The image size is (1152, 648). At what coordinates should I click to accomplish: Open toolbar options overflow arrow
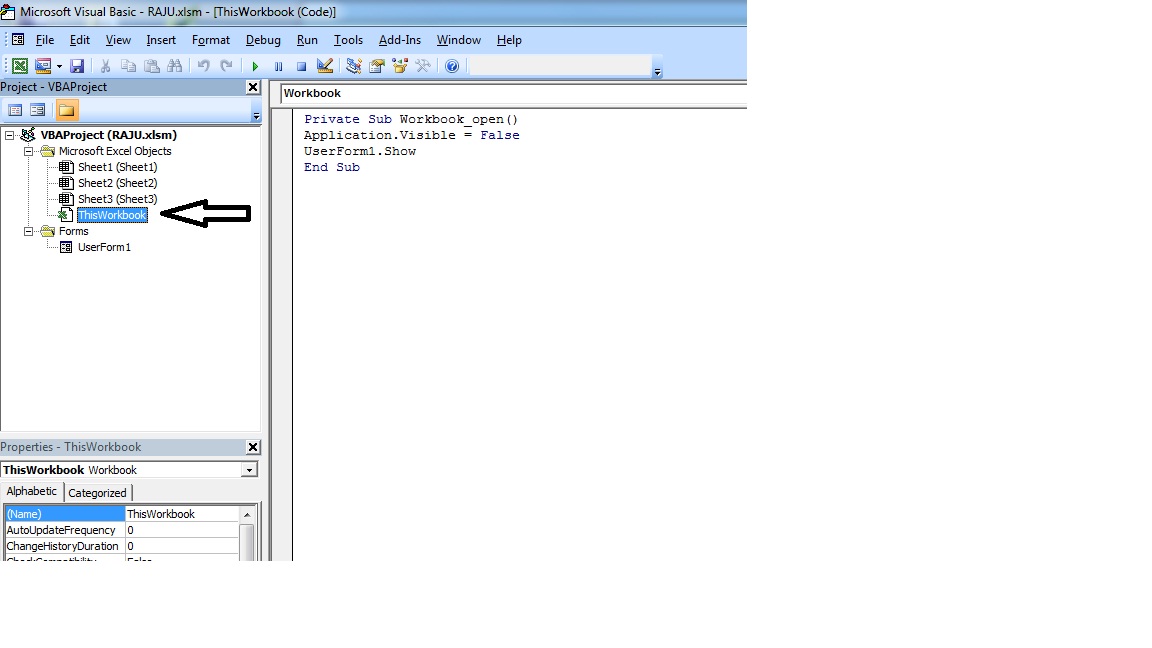coord(658,71)
